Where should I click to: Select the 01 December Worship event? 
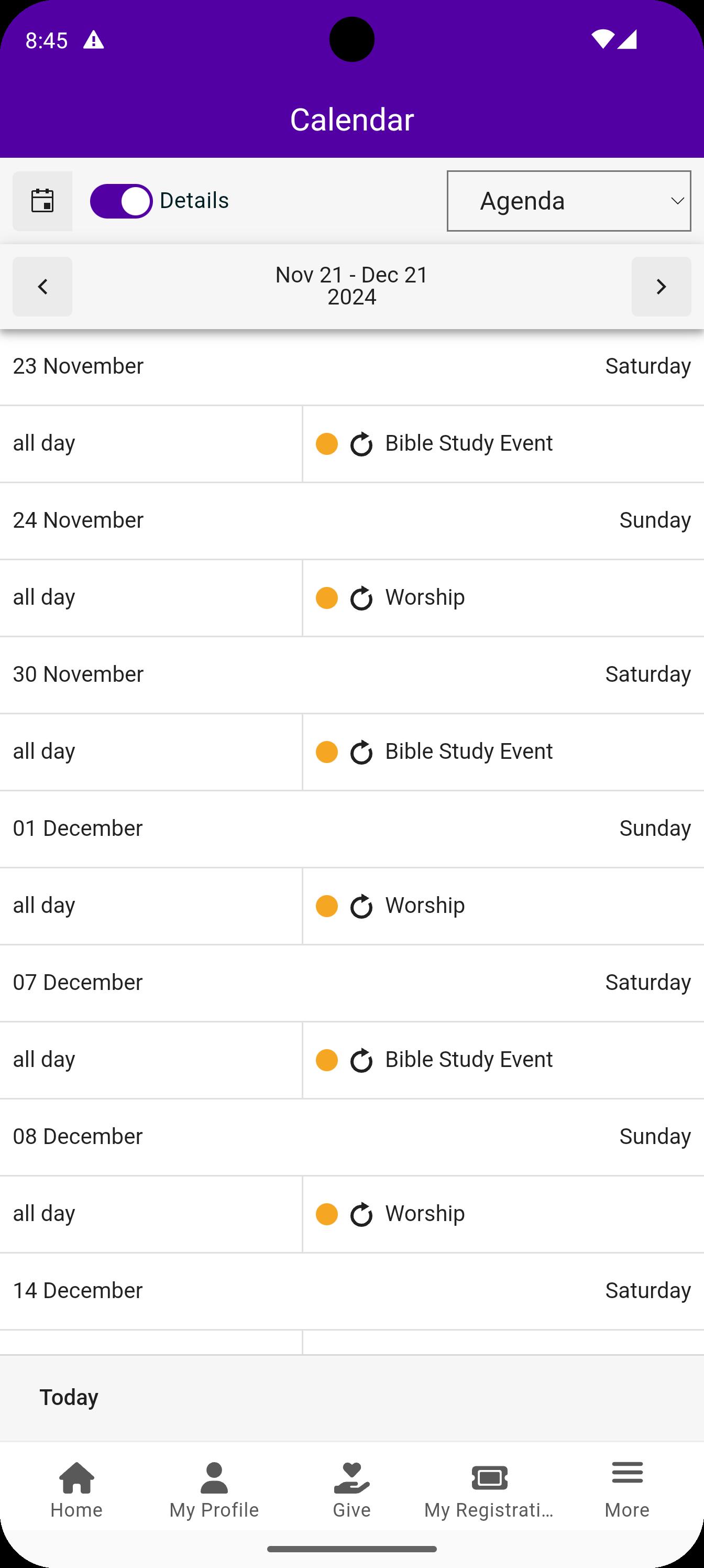point(425,906)
